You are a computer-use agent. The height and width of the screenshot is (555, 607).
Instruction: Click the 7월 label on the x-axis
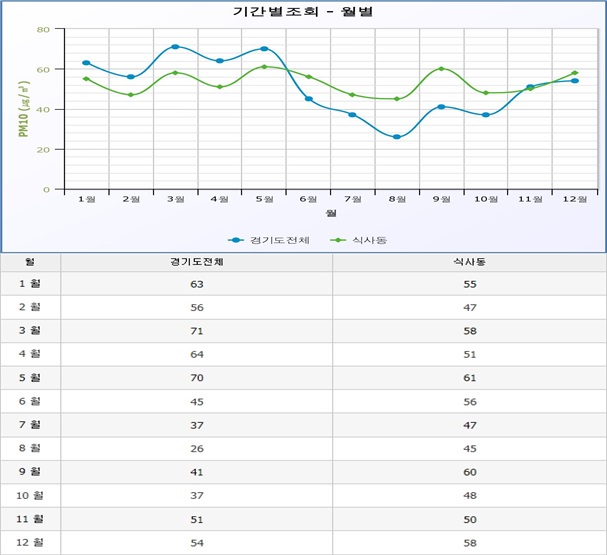[353, 199]
